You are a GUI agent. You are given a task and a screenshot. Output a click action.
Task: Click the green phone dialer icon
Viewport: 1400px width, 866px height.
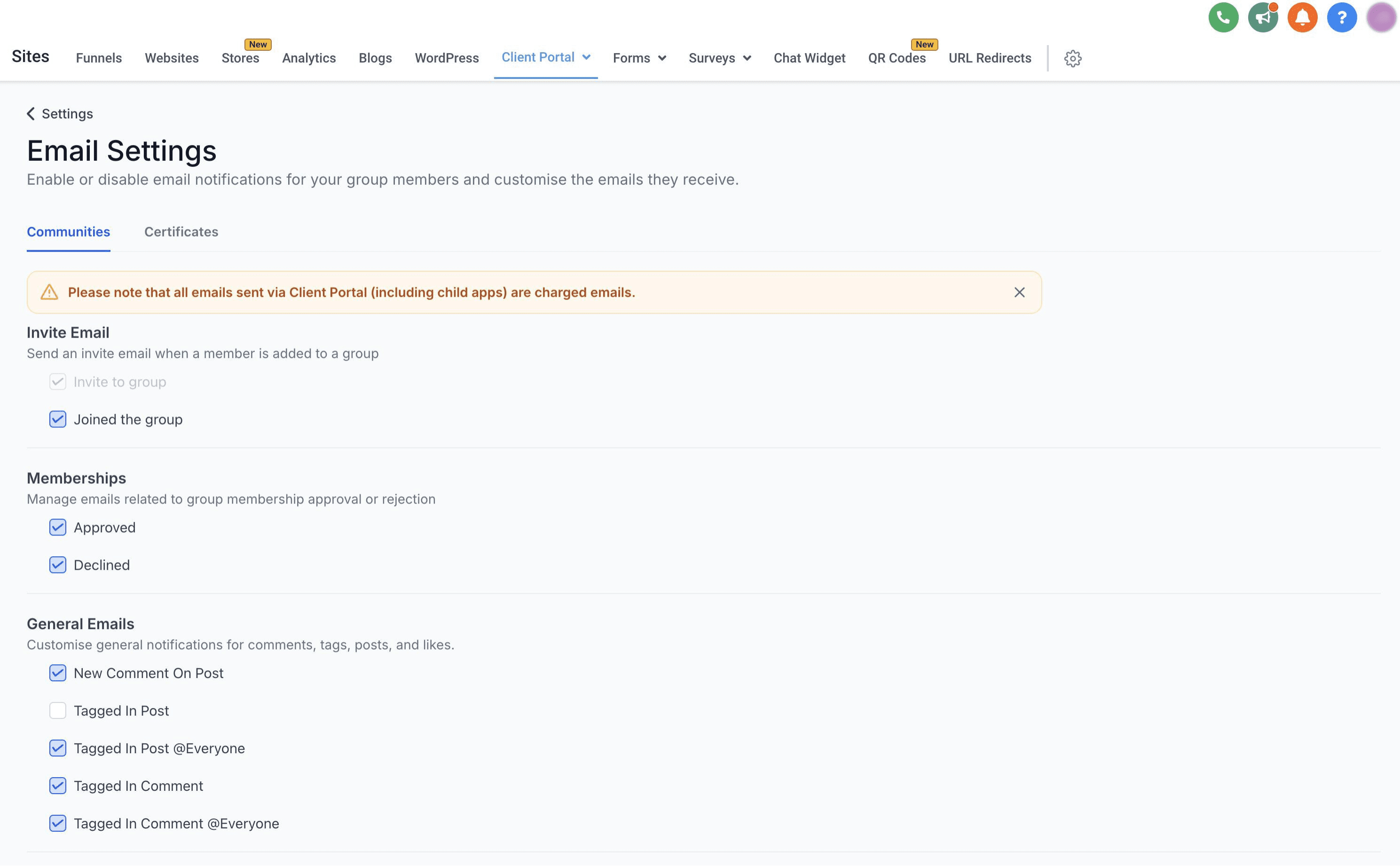[1223, 17]
